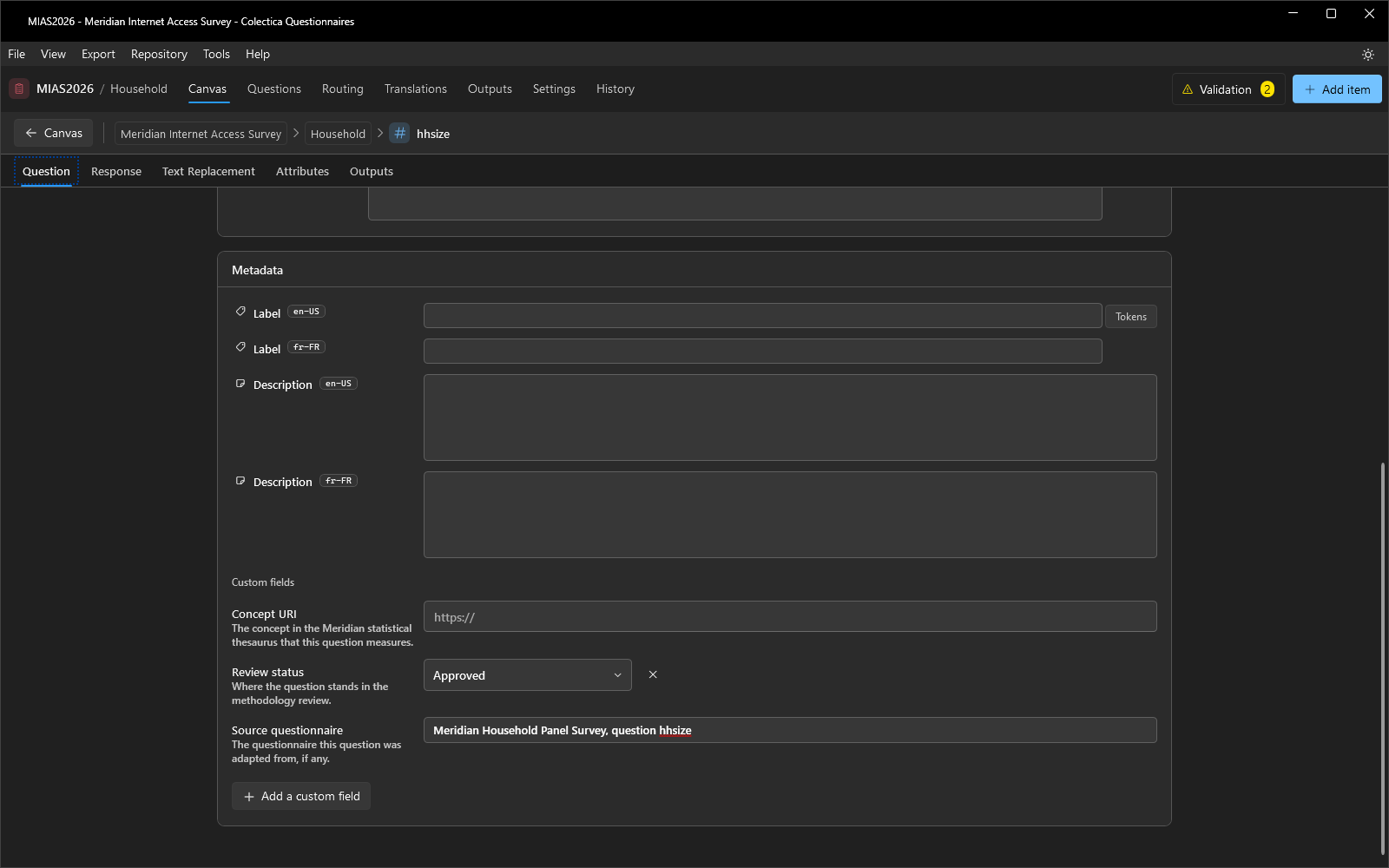Open the History tab
This screenshot has width=1389, height=868.
616,89
